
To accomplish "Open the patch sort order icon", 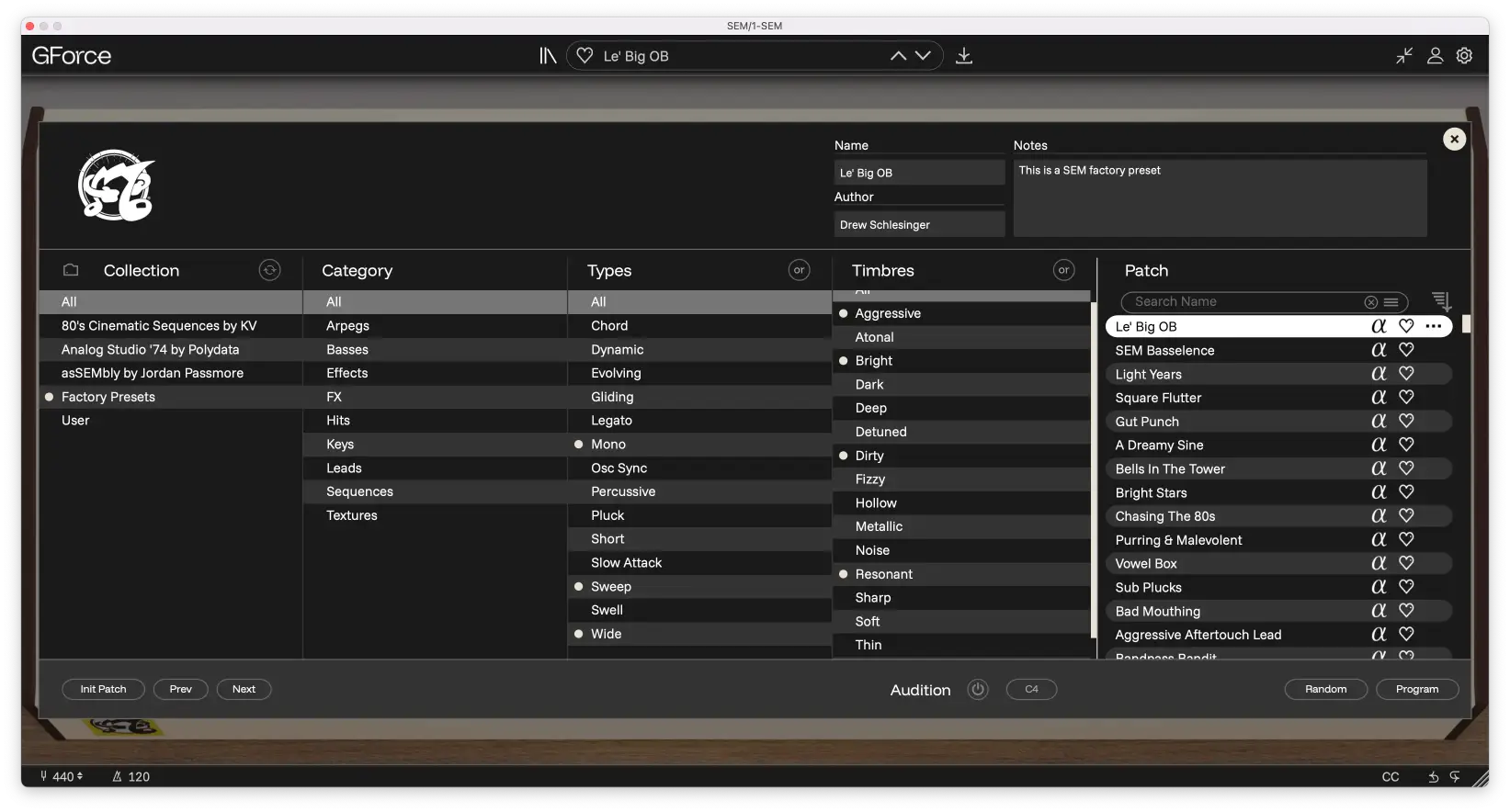I will [1441, 301].
